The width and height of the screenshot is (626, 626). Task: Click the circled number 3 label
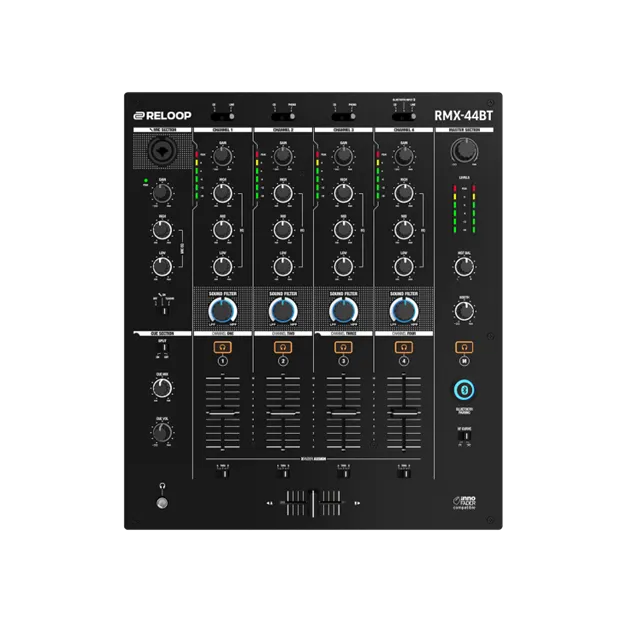tap(343, 361)
